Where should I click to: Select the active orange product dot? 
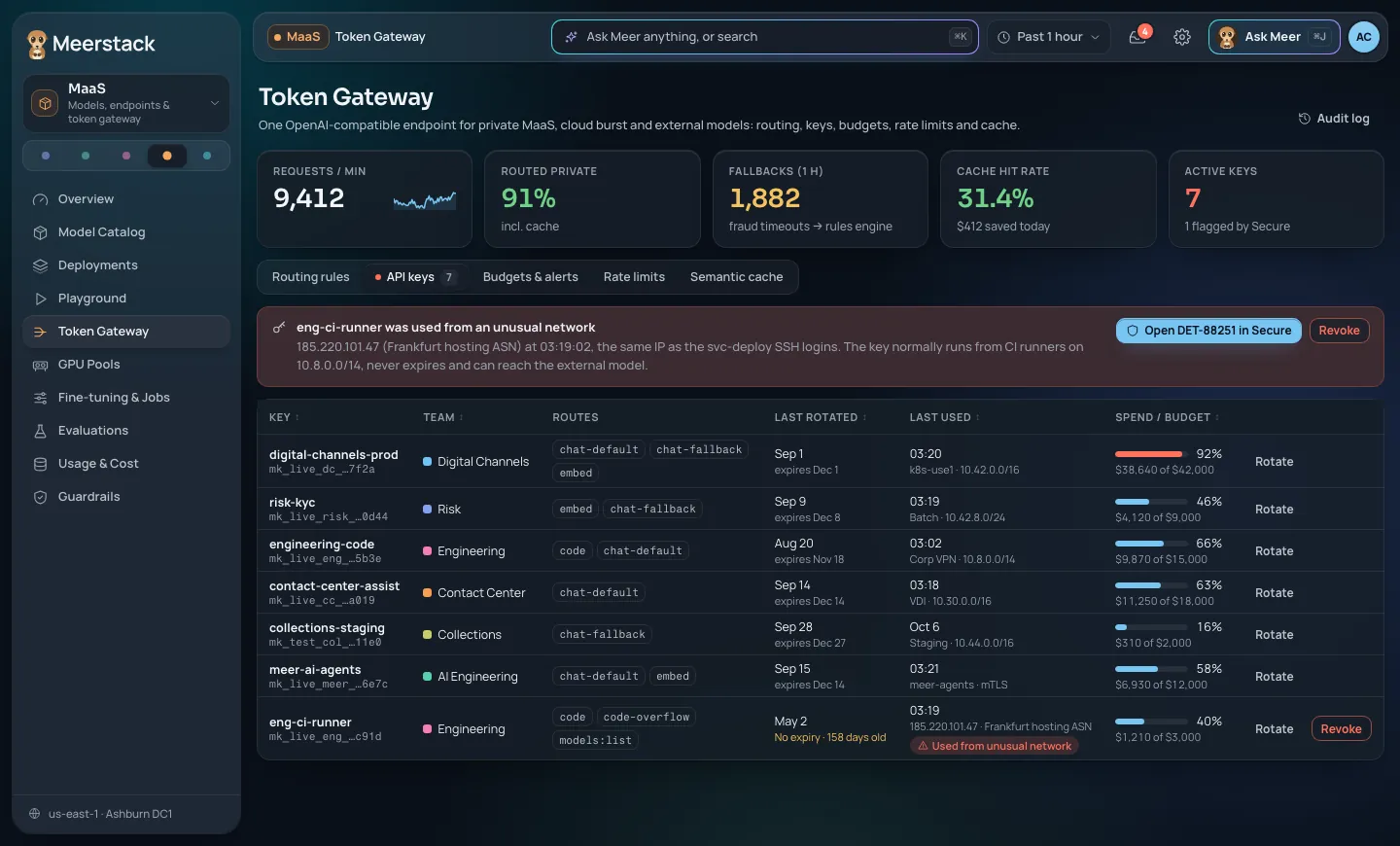[x=167, y=156]
